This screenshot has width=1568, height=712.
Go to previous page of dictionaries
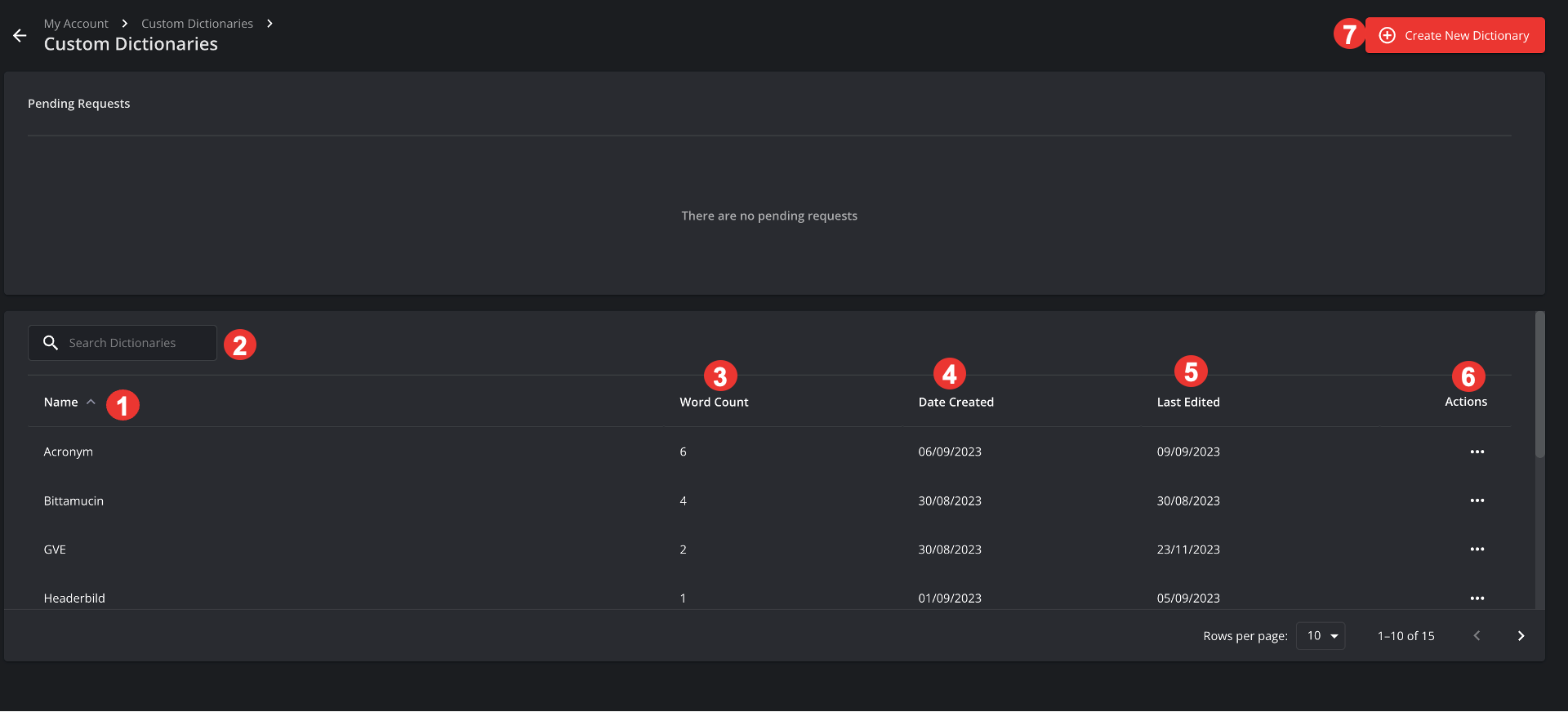1476,636
